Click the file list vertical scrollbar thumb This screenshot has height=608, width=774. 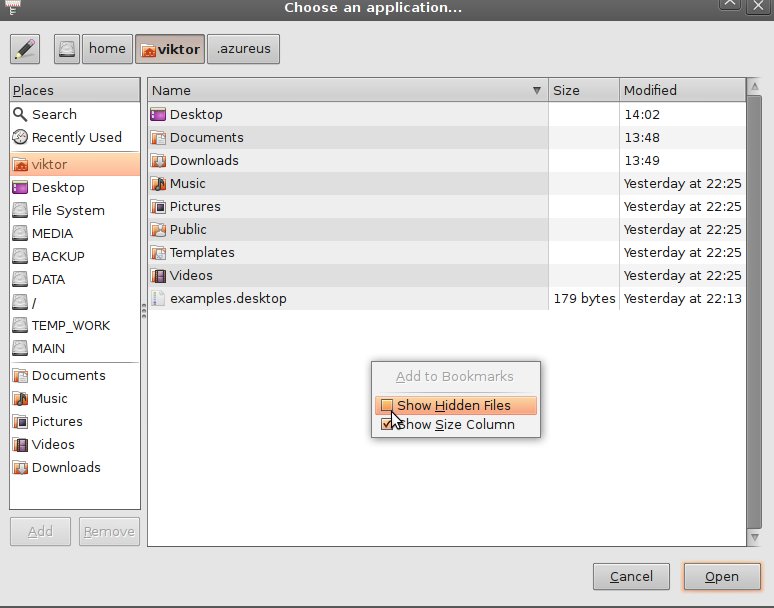click(x=754, y=311)
